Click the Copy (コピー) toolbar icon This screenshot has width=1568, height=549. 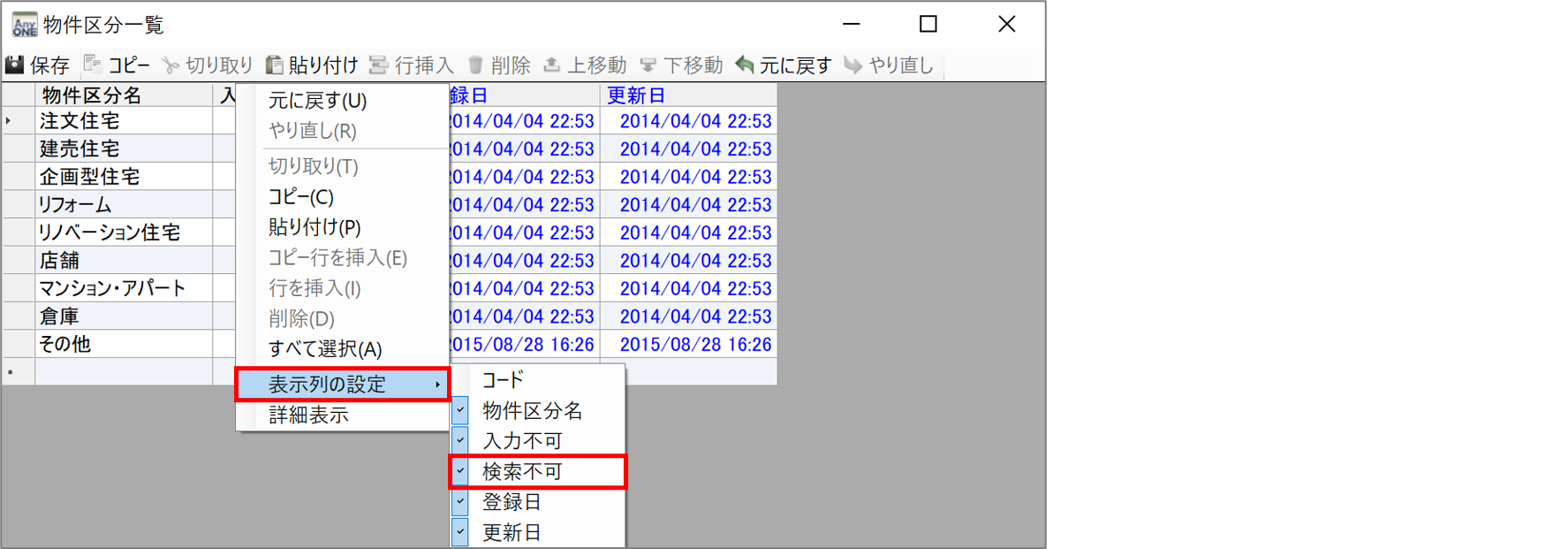point(93,65)
